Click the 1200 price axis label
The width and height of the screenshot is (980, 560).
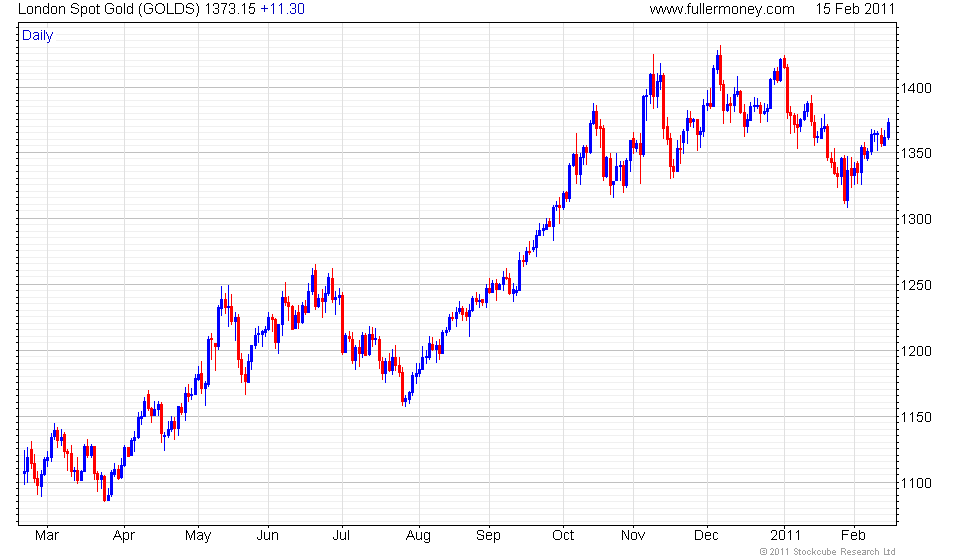(x=916, y=351)
